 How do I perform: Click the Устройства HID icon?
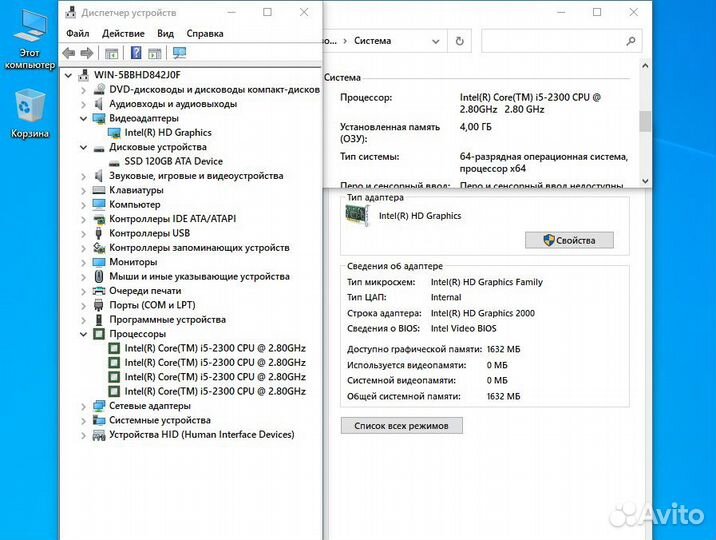click(x=99, y=435)
